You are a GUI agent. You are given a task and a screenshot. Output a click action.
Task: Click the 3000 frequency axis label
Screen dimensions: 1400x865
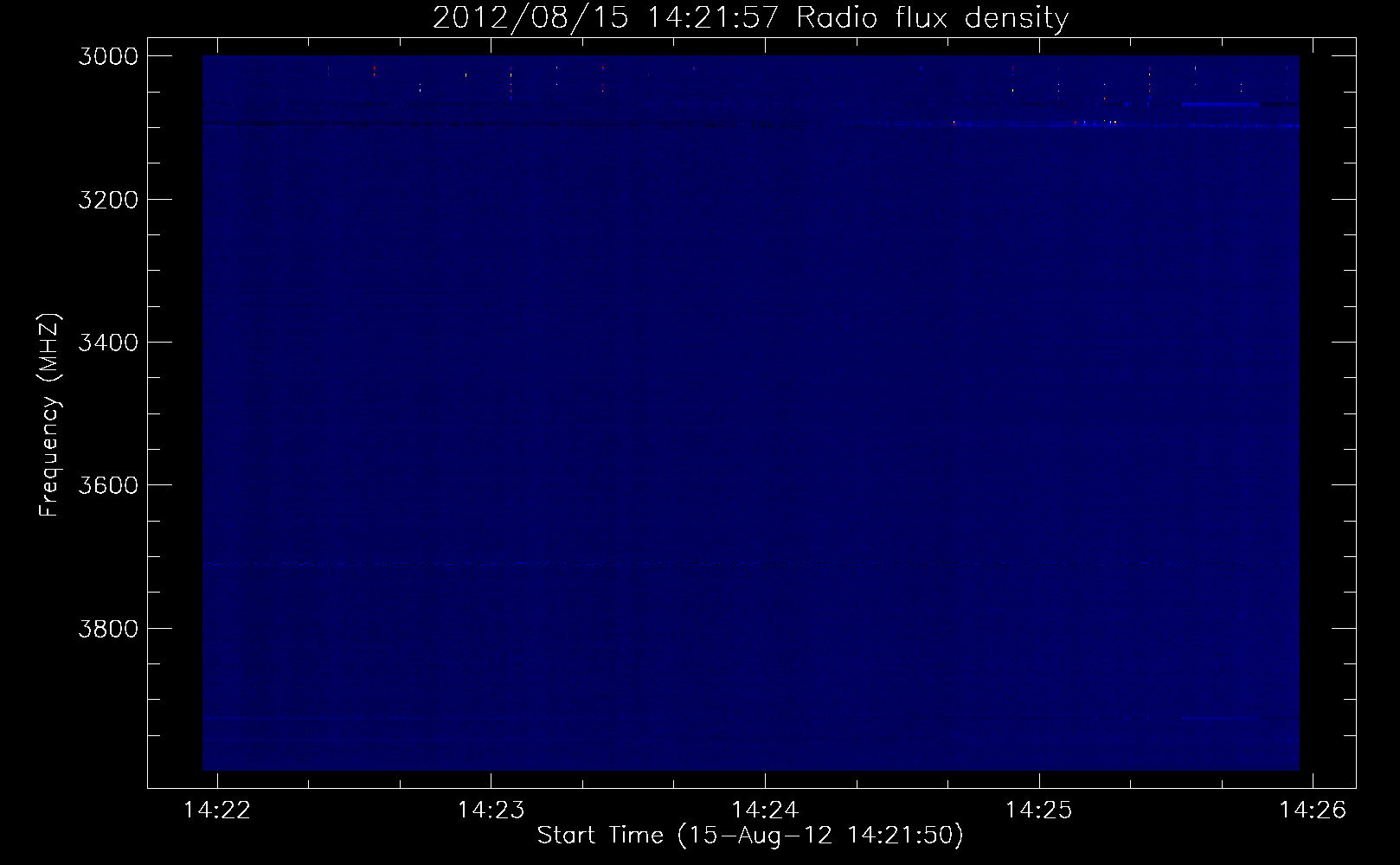108,56
